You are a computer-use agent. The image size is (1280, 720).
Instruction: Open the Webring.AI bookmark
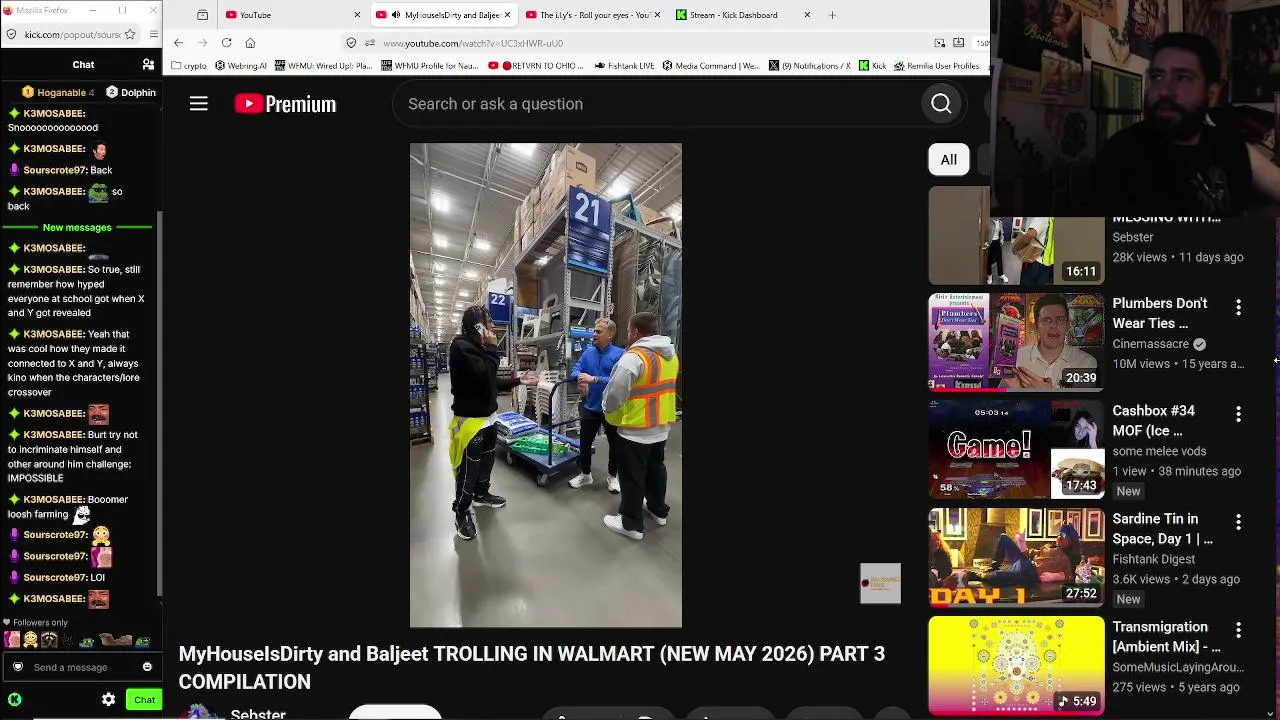click(x=241, y=66)
